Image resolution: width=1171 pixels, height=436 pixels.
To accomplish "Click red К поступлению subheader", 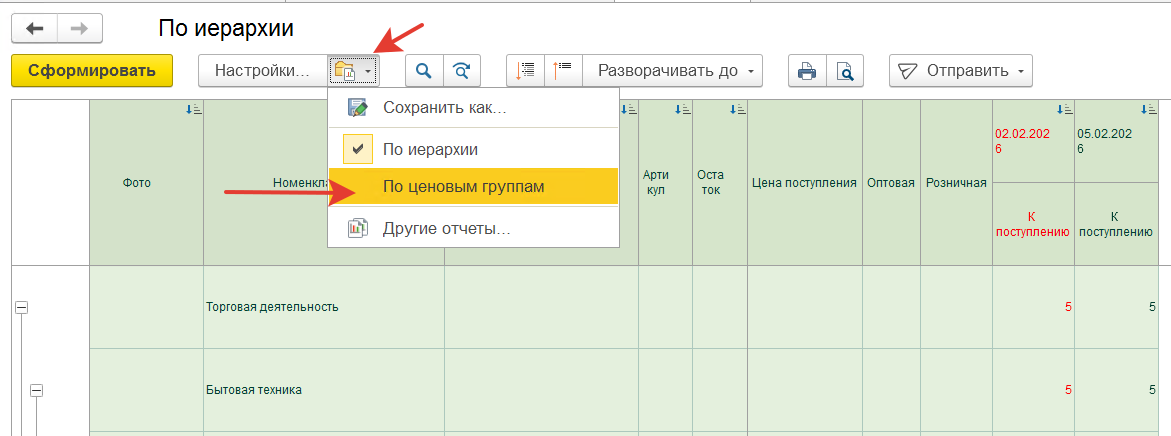I will 1033,224.
